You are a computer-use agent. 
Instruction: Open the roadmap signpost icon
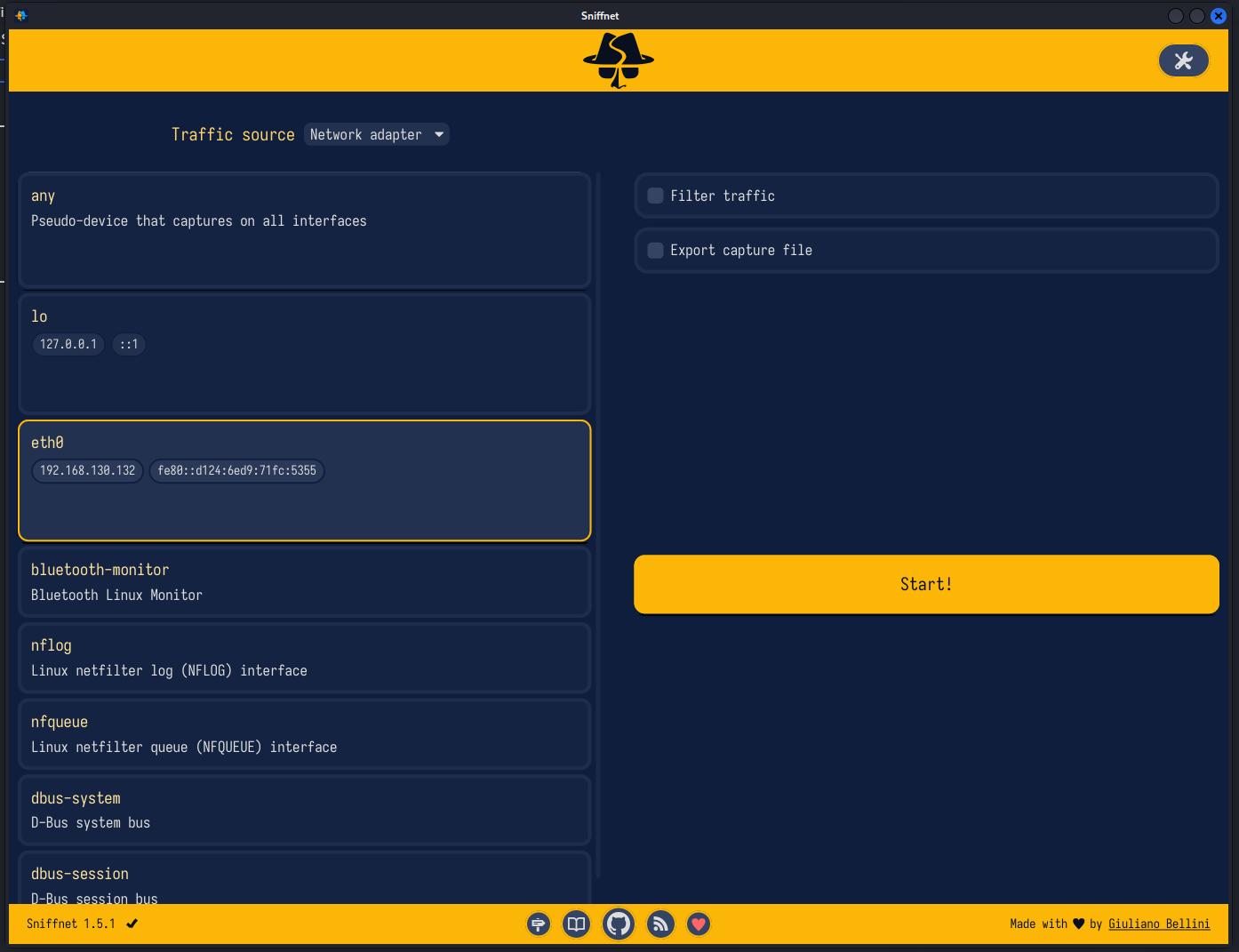(x=539, y=924)
